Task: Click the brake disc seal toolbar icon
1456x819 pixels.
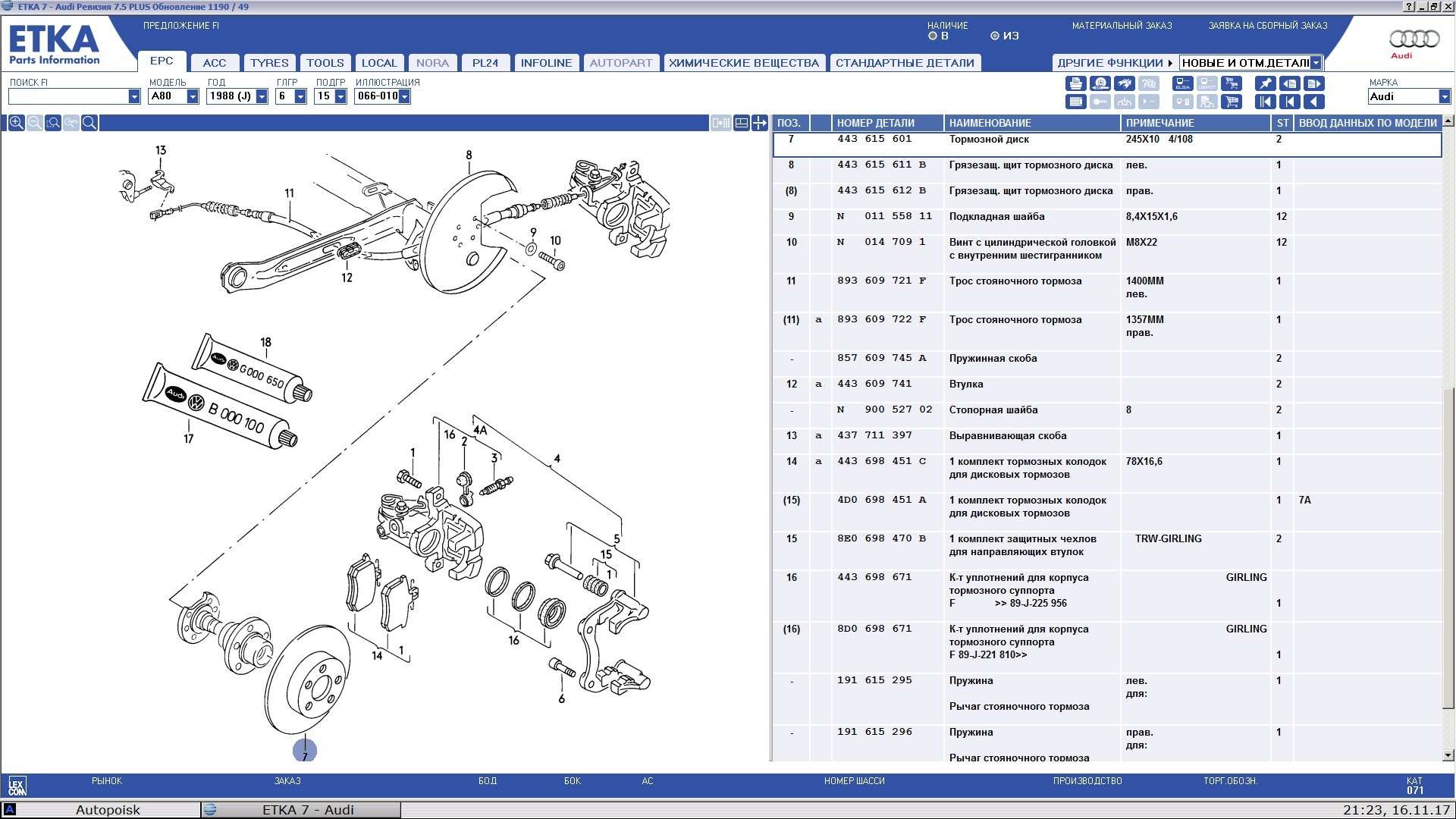Action: 1100,83
